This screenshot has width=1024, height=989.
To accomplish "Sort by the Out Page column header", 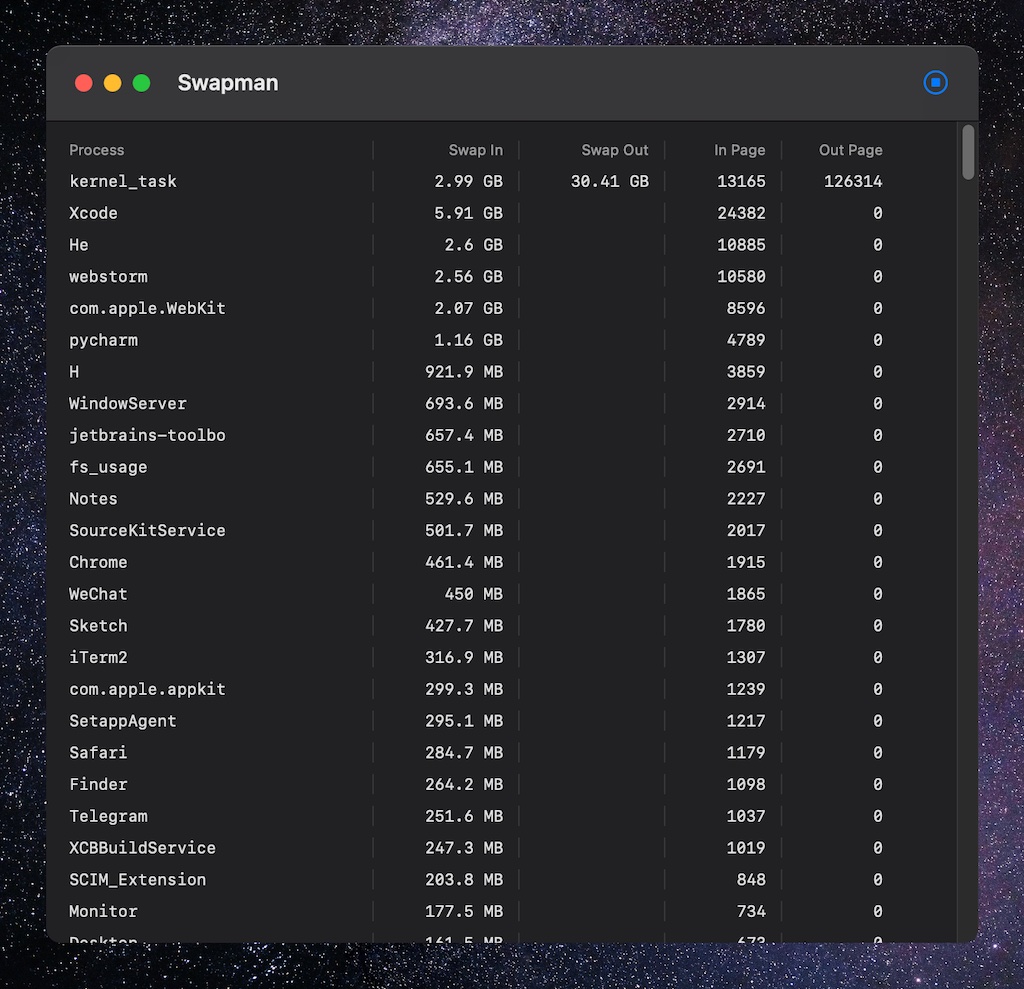I will tap(850, 150).
